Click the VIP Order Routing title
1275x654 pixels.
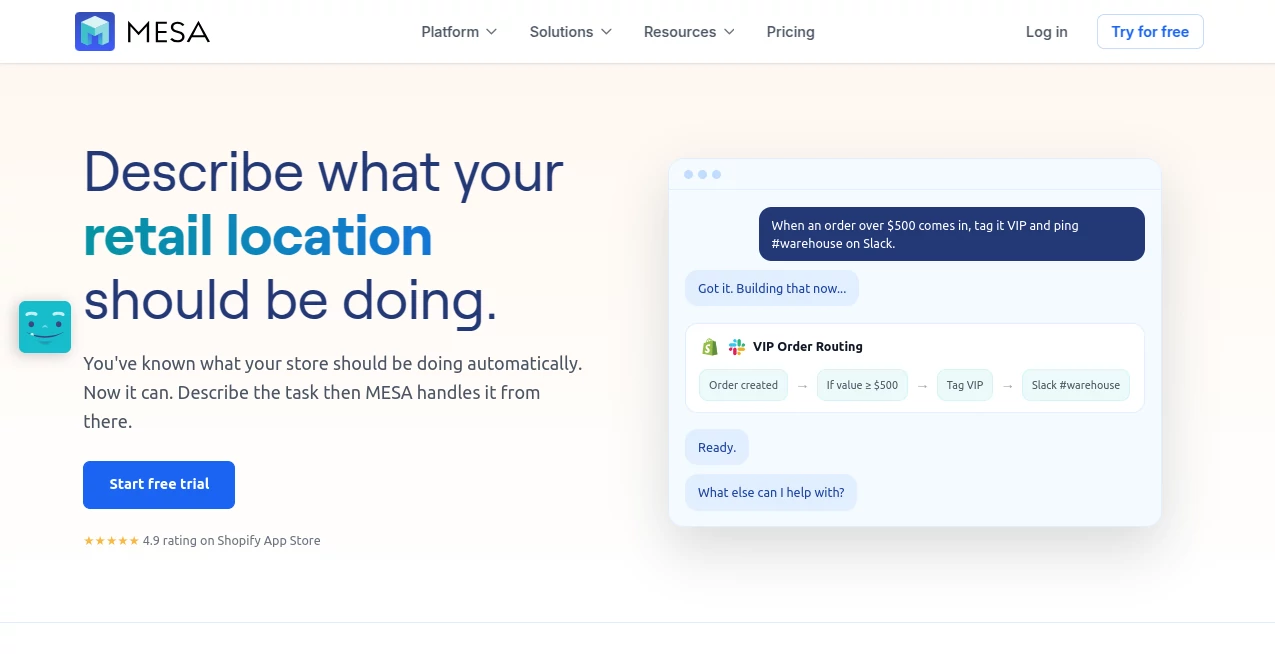(x=808, y=347)
